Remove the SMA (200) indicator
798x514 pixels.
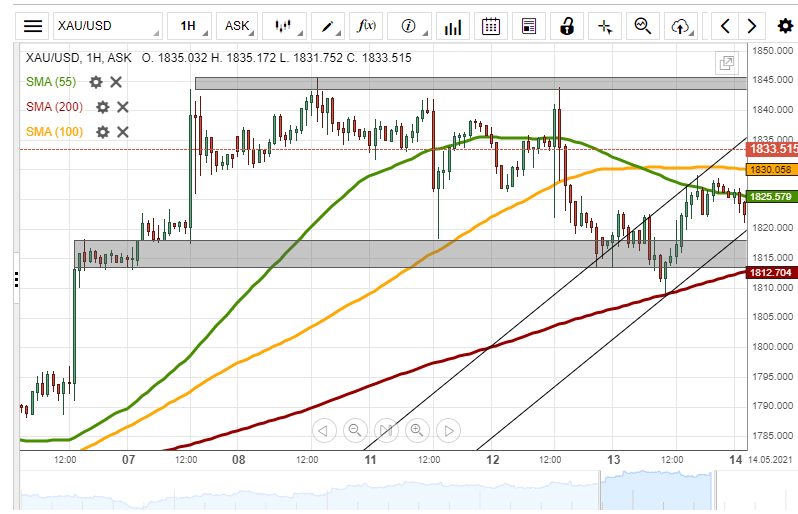123,107
